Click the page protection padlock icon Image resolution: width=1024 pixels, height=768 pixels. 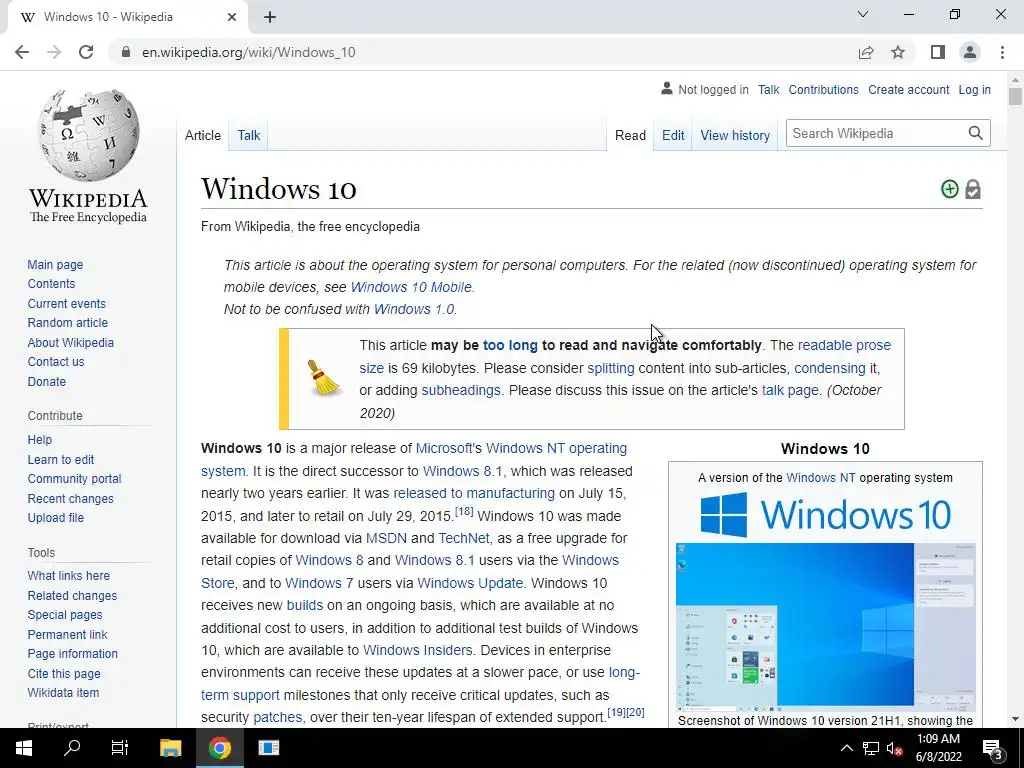coord(973,189)
